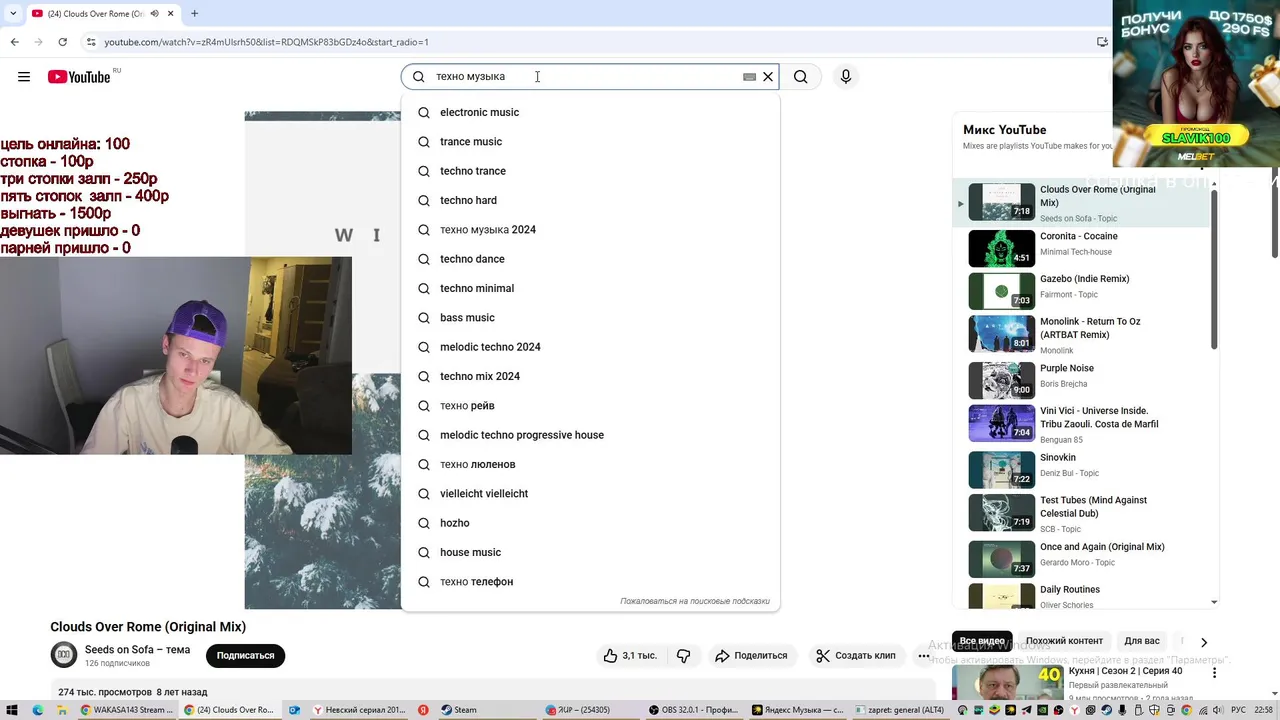Viewport: 1280px width, 720px height.
Task: Reload the page with the refresh icon
Action: click(62, 42)
